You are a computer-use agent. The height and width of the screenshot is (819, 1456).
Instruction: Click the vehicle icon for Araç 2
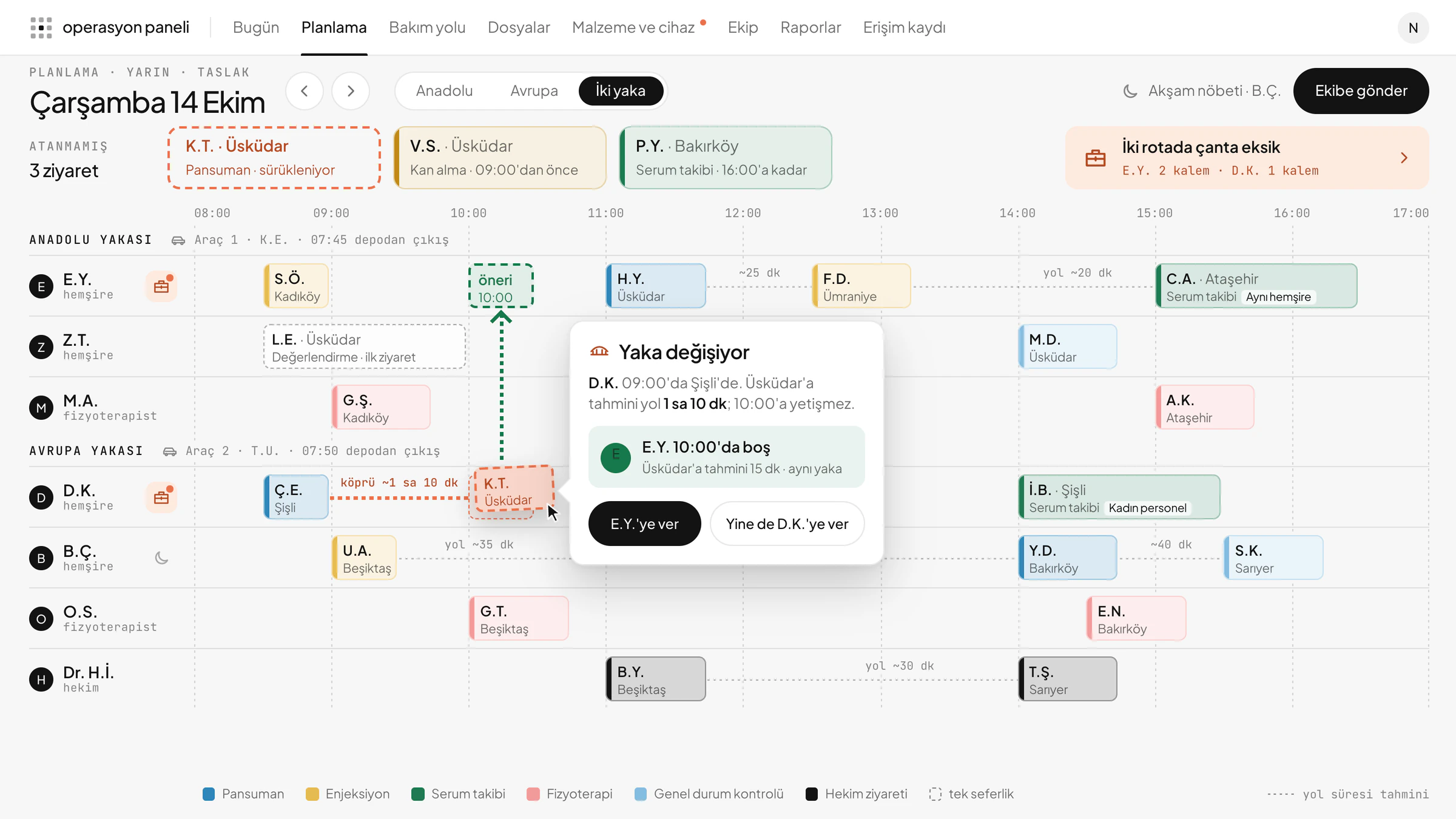(169, 451)
